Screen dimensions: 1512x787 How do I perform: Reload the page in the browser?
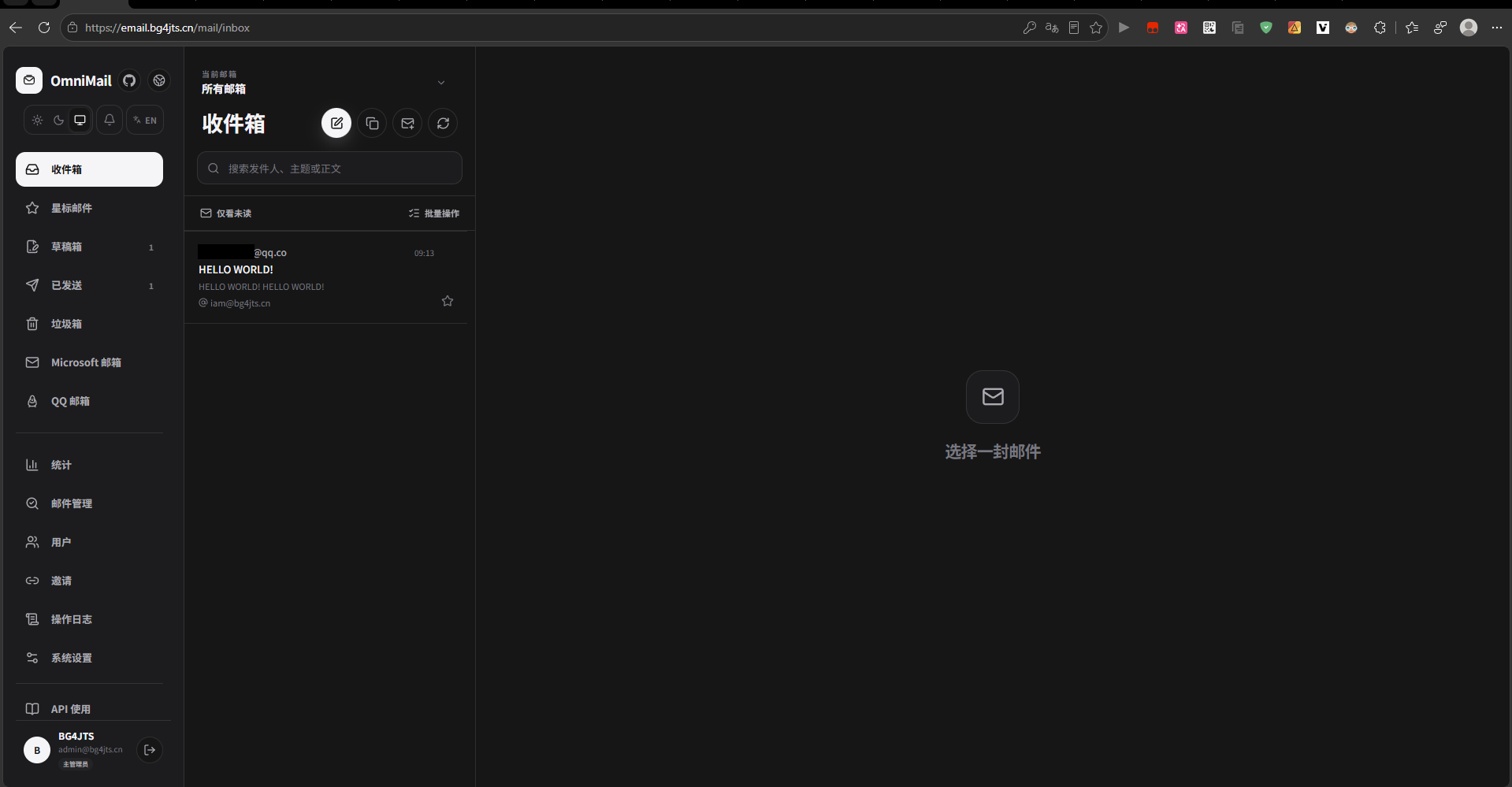44,28
